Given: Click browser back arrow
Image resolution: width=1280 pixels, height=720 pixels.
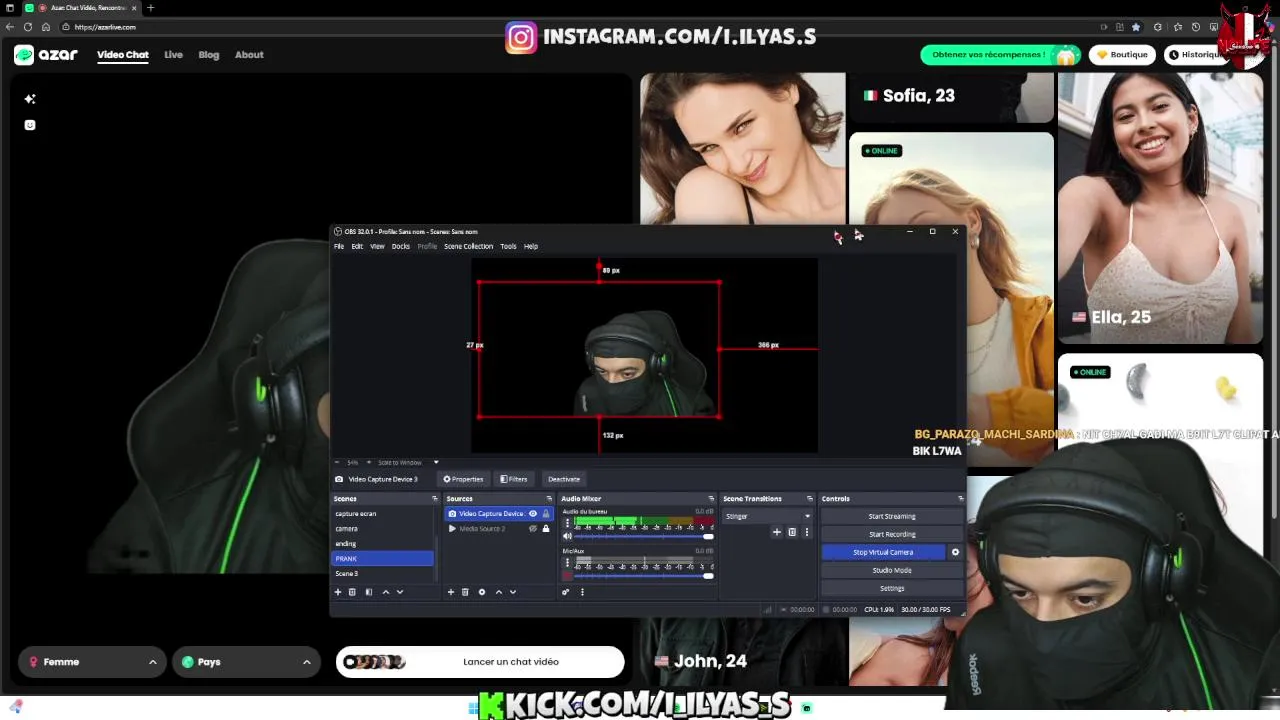Looking at the screenshot, I should click(x=11, y=27).
